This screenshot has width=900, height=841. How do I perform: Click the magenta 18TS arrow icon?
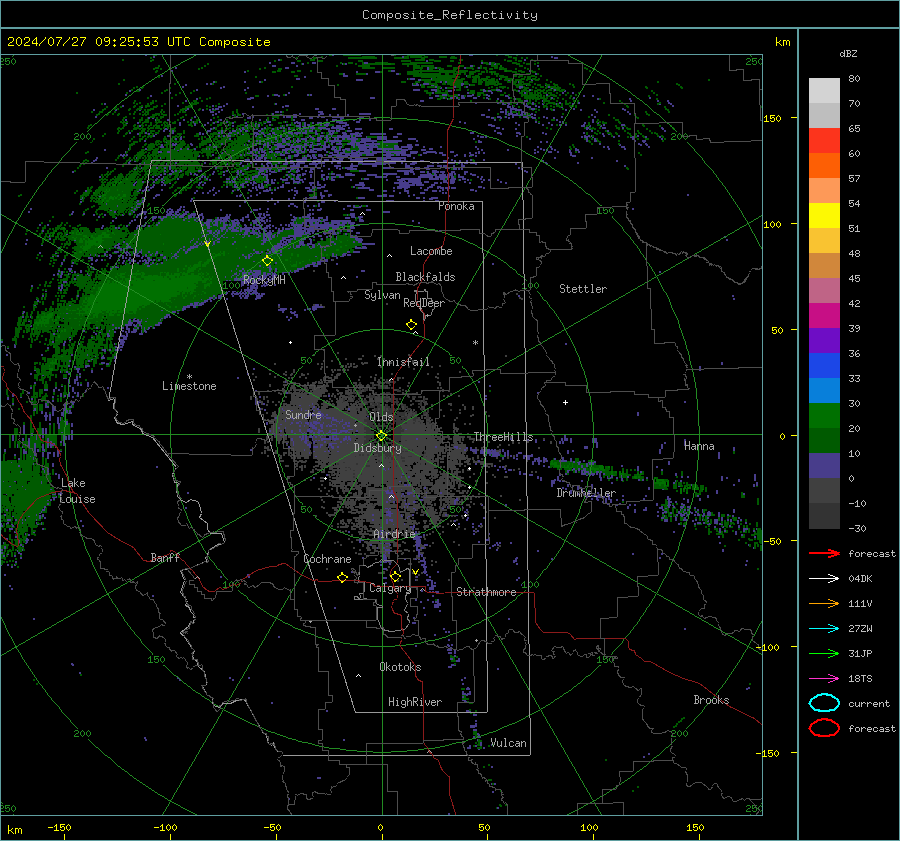(x=824, y=679)
